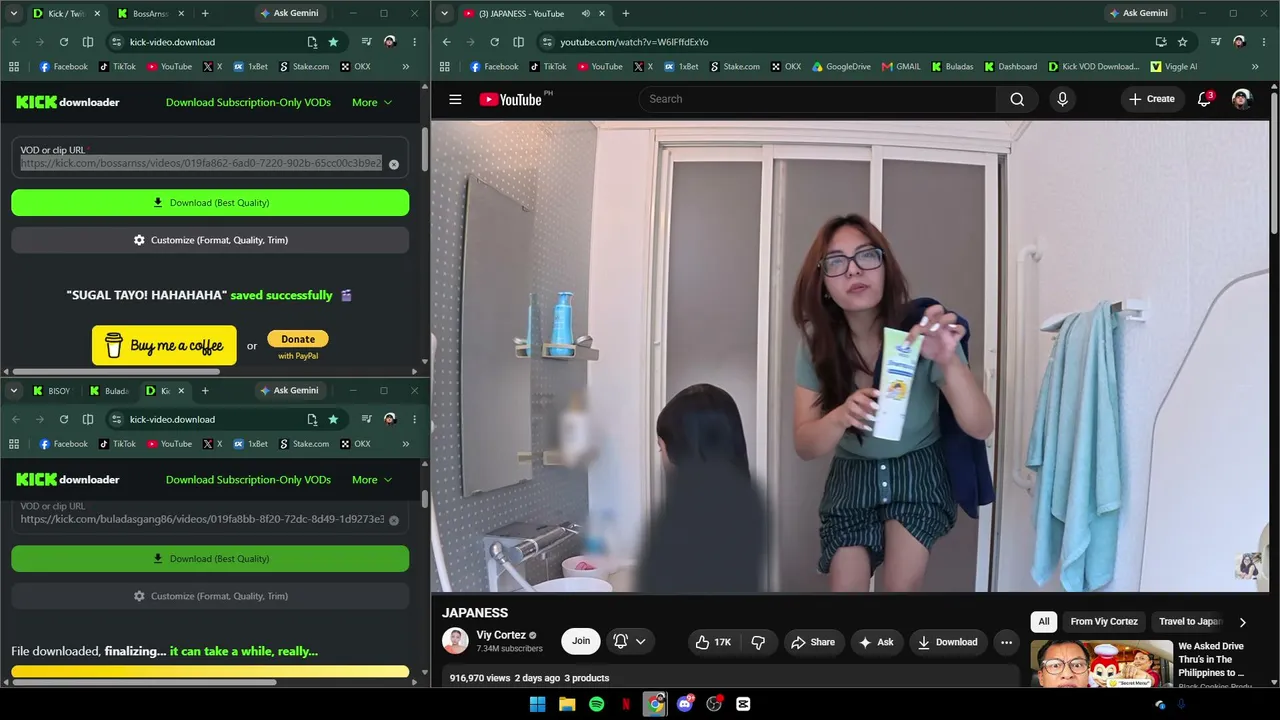
Task: Toggle side panel in top-left window toolbar
Action: click(x=88, y=42)
